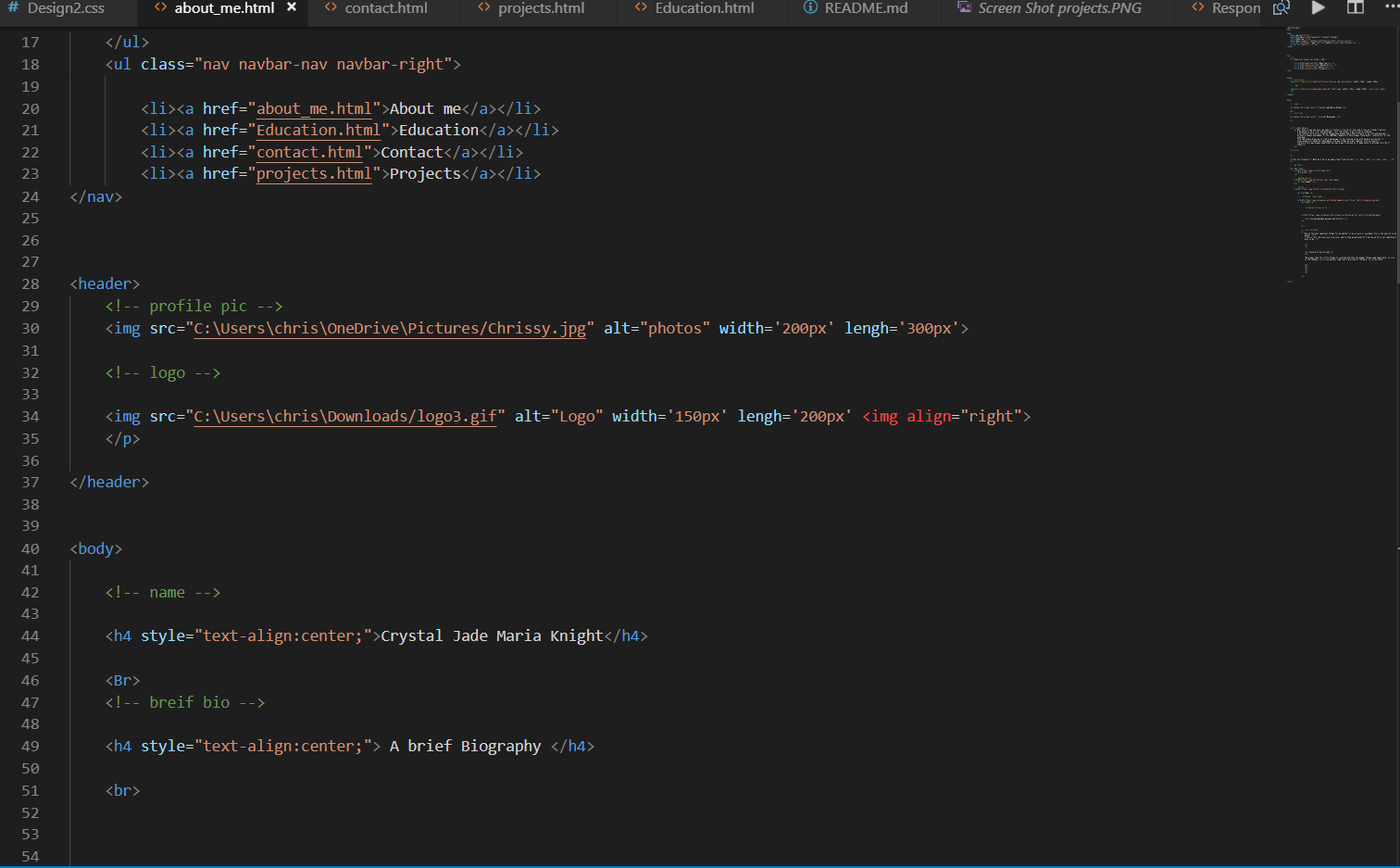Click the text 'A brief Biography'
The width and height of the screenshot is (1400, 868).
465,746
